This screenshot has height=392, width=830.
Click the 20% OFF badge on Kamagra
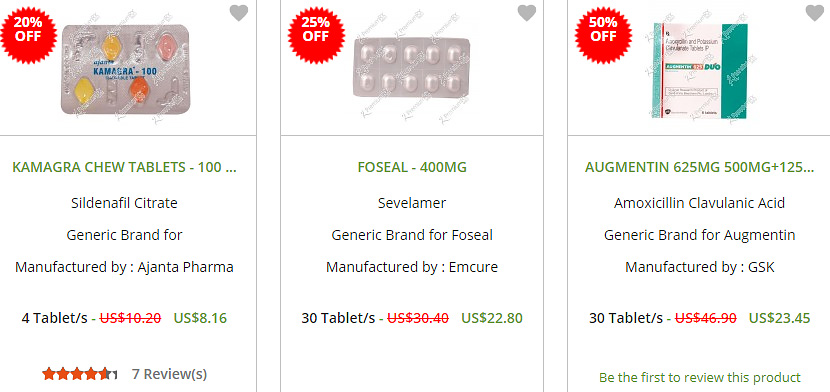[28, 29]
